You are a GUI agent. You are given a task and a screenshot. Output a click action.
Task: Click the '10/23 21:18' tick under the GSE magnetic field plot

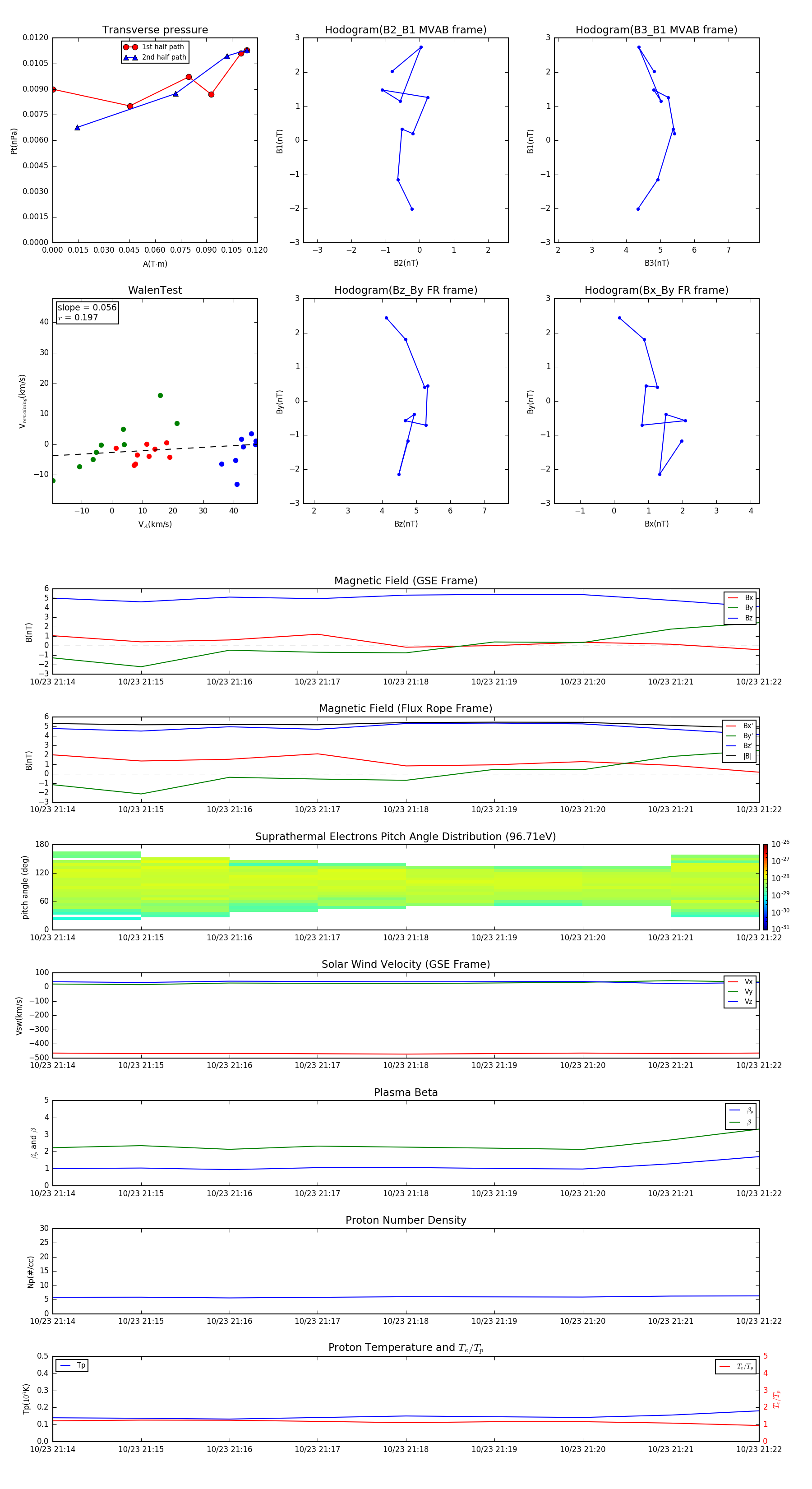[x=406, y=682]
